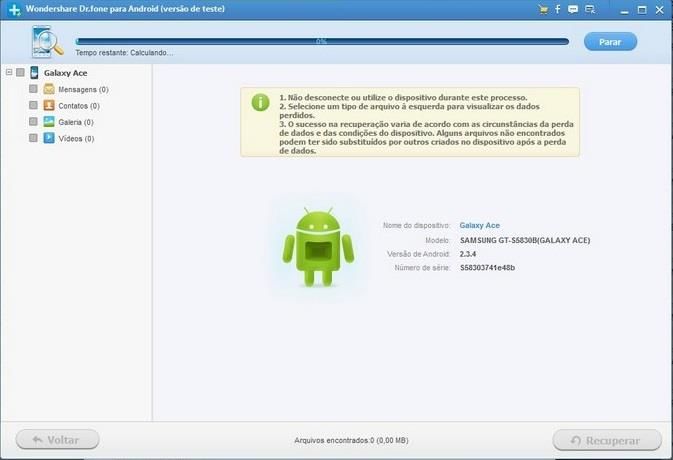The image size is (673, 460).
Task: Click the serial number S58303741e48b
Action: tap(488, 268)
